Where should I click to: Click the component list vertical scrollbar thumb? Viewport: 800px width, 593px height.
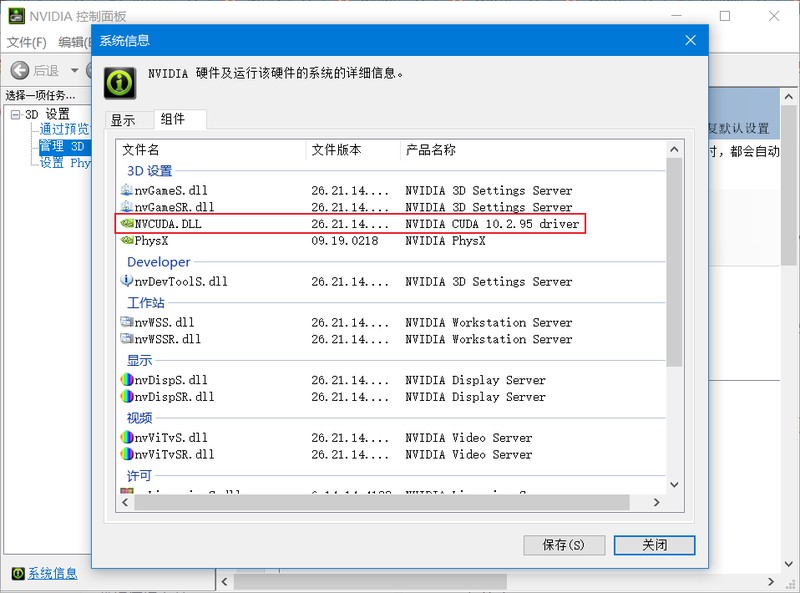[x=674, y=262]
